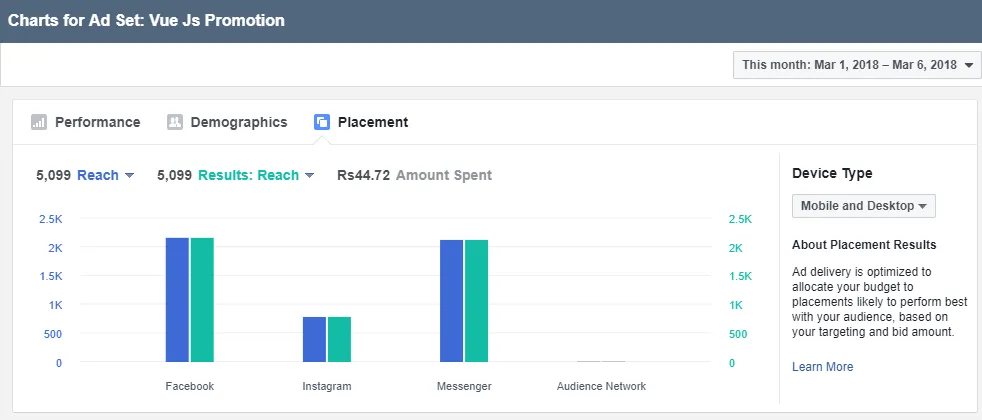Image resolution: width=982 pixels, height=420 pixels.
Task: Switch to the Demographics tab
Action: [227, 122]
